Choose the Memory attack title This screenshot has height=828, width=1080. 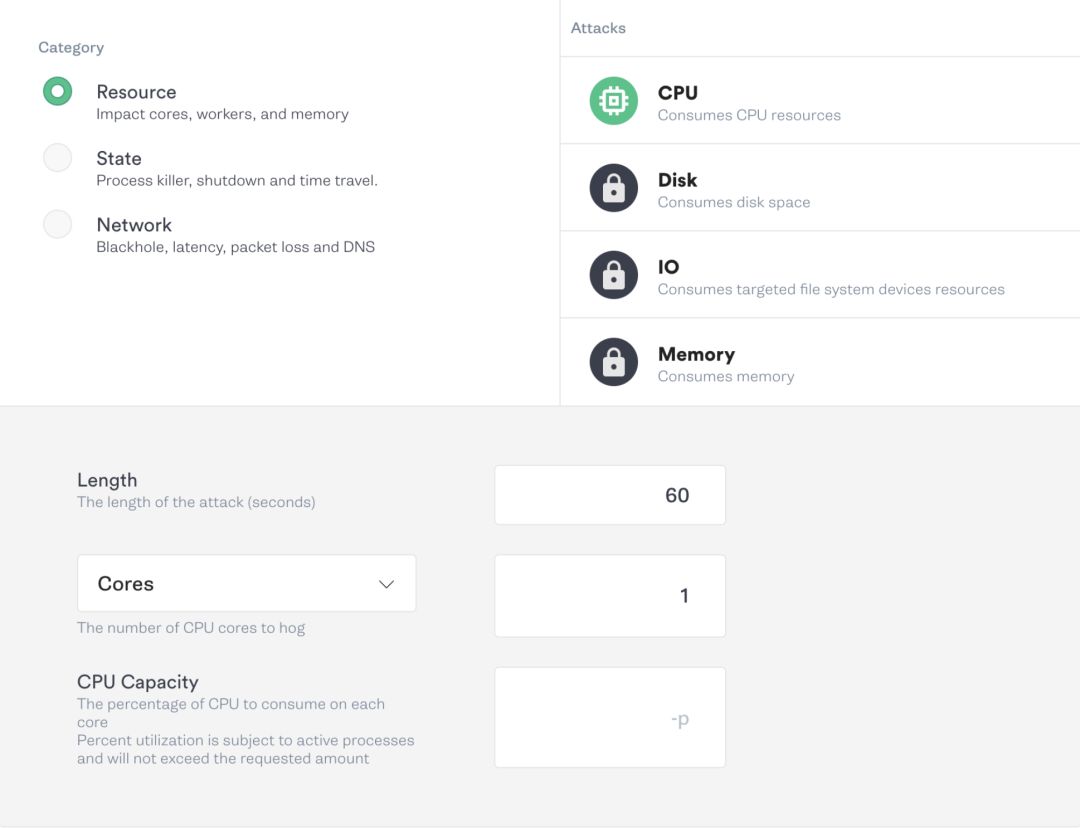(x=696, y=354)
